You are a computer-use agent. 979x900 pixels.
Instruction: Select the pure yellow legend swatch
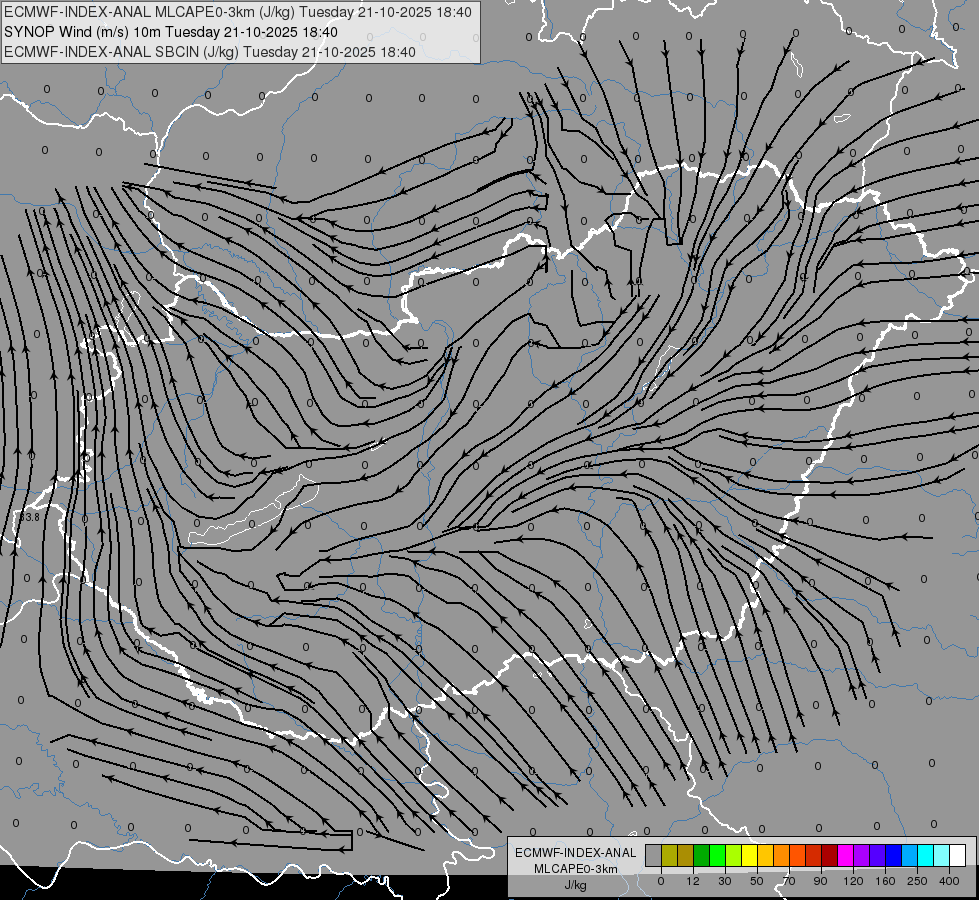coord(749,855)
